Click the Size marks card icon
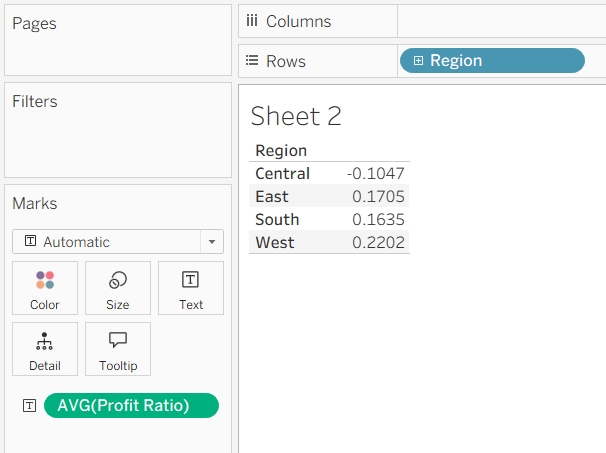Screen dimensions: 606x453 (118, 280)
